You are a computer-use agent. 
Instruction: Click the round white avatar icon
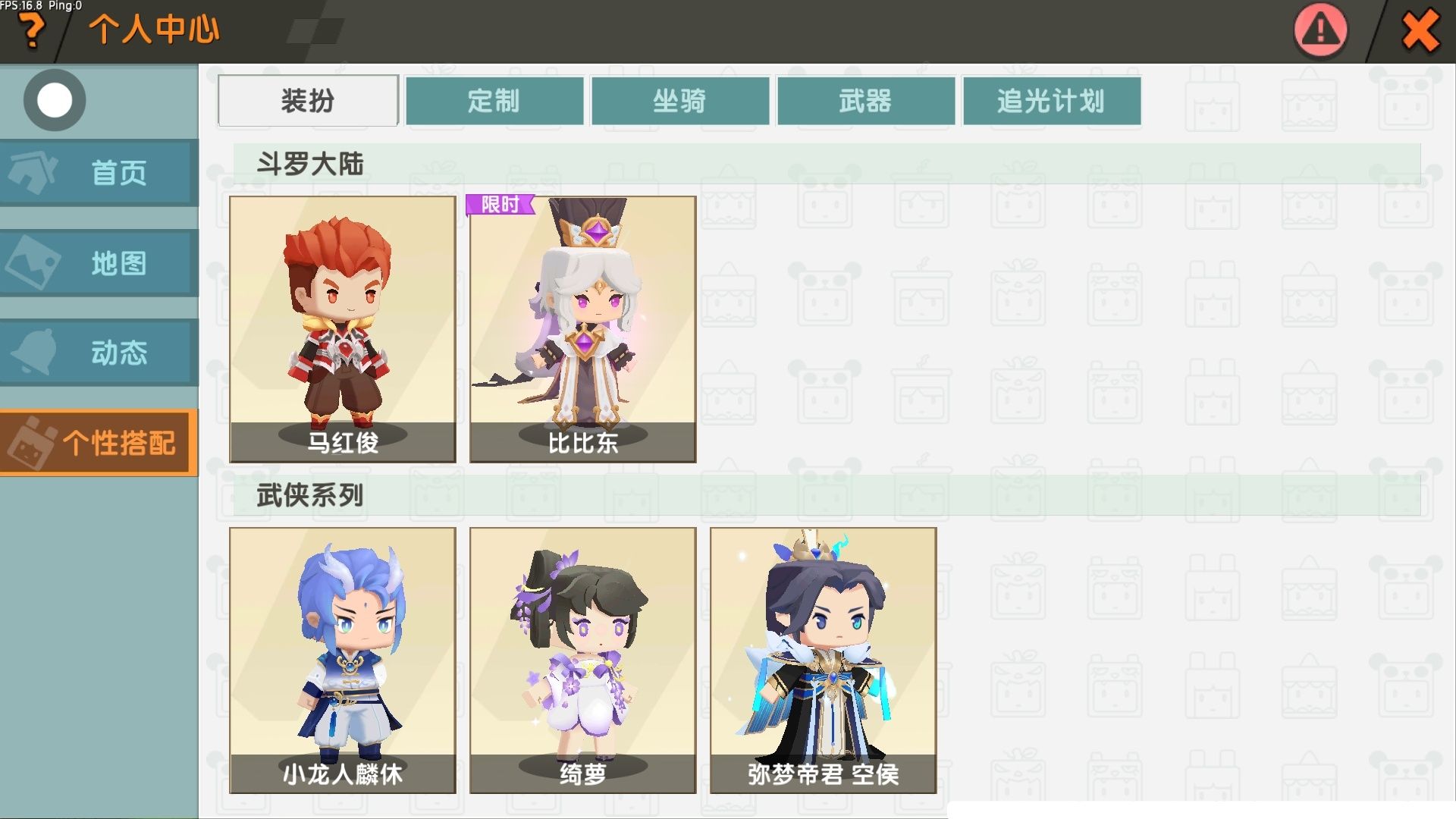pos(55,100)
